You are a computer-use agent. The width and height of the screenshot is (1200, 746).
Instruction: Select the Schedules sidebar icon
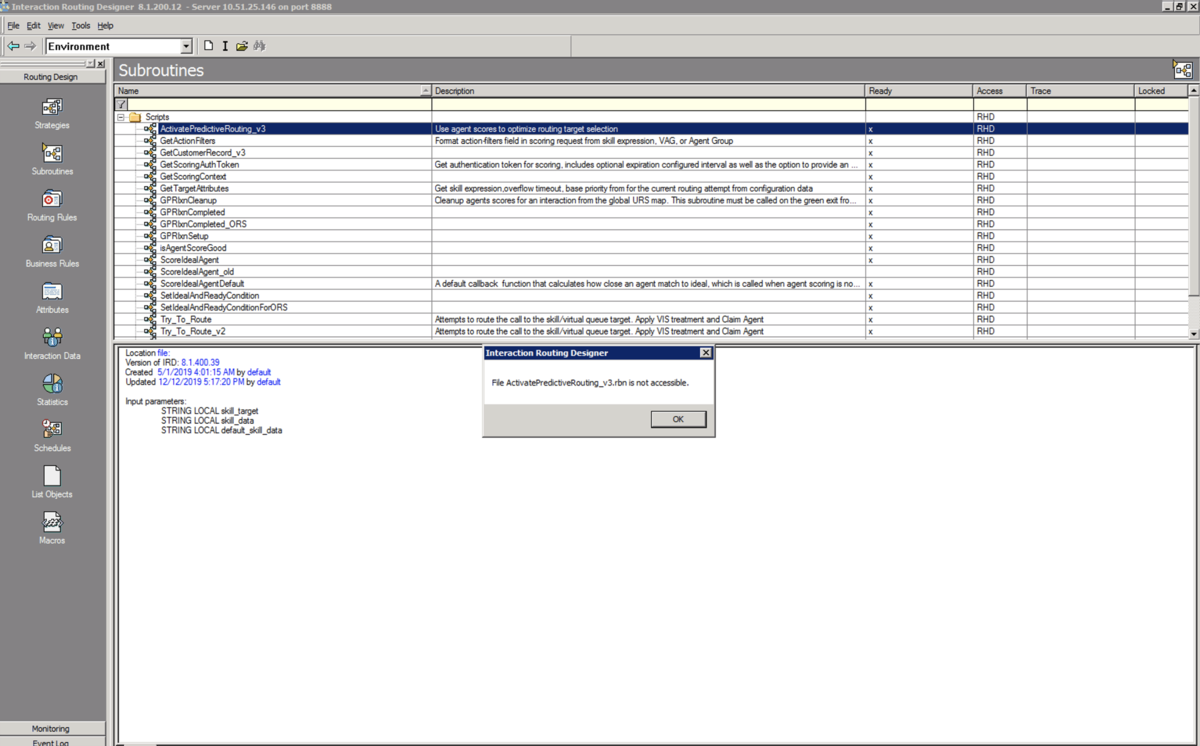coord(52,429)
